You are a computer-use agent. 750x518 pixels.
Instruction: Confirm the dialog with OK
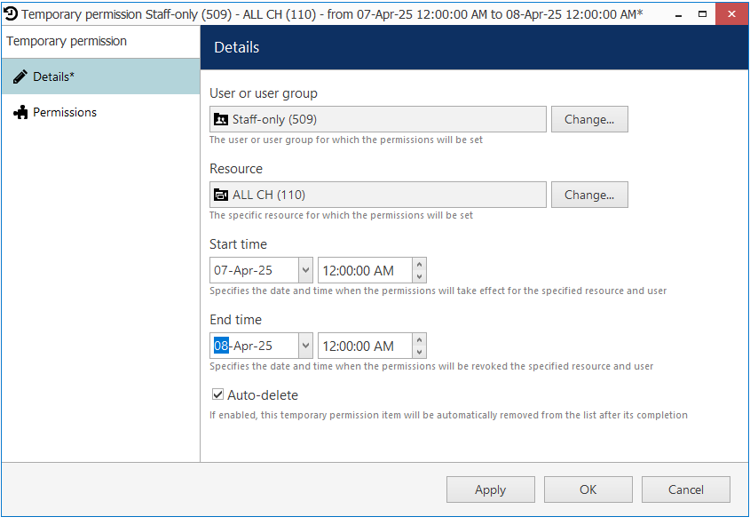pyautogui.click(x=588, y=489)
